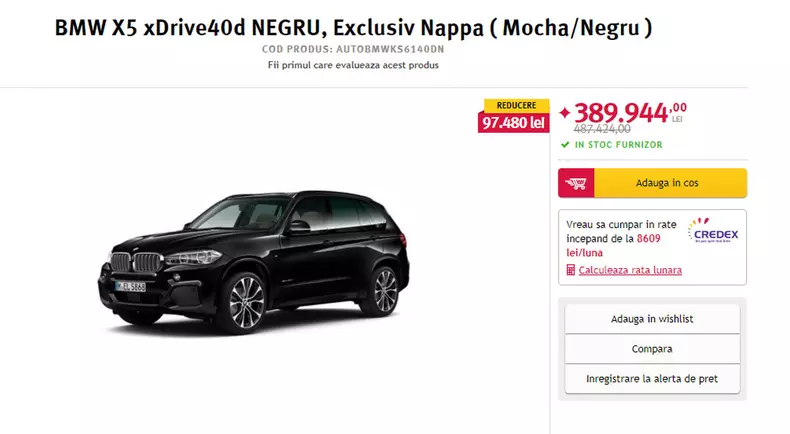The height and width of the screenshot is (434, 790).
Task: Click the black BMW X5 product image
Action: tap(253, 262)
